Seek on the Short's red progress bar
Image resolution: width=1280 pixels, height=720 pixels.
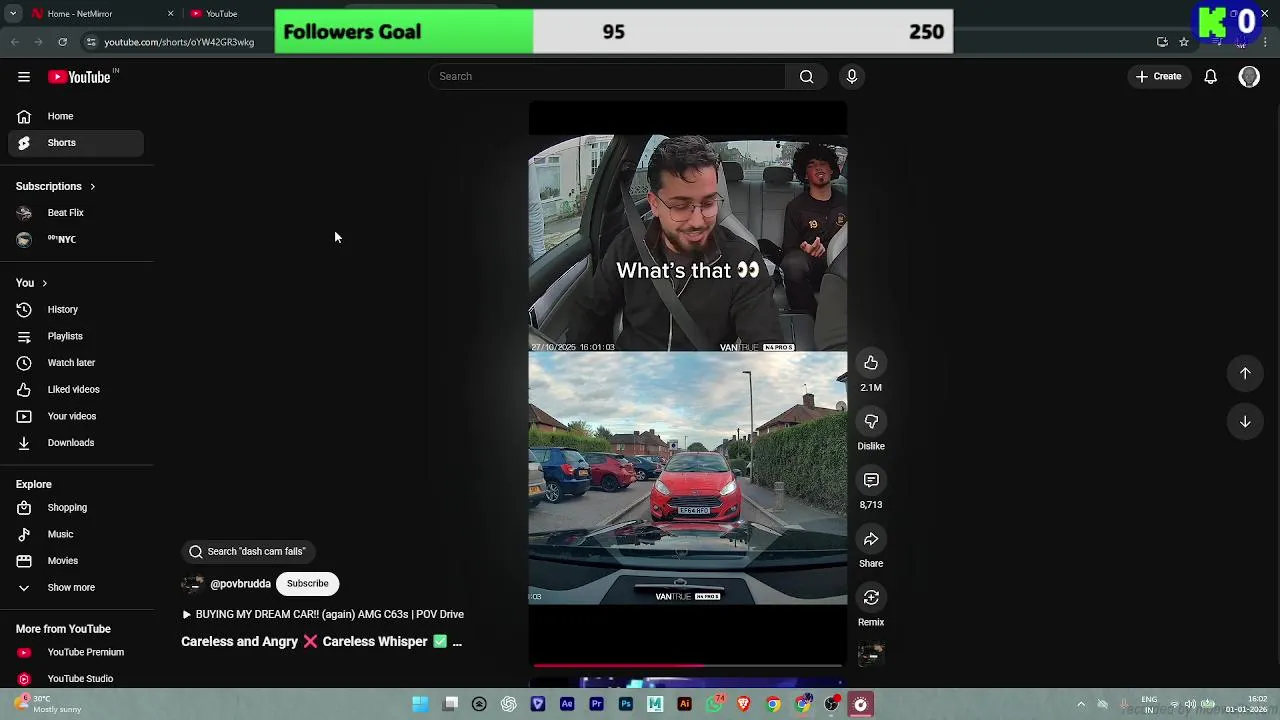click(688, 664)
